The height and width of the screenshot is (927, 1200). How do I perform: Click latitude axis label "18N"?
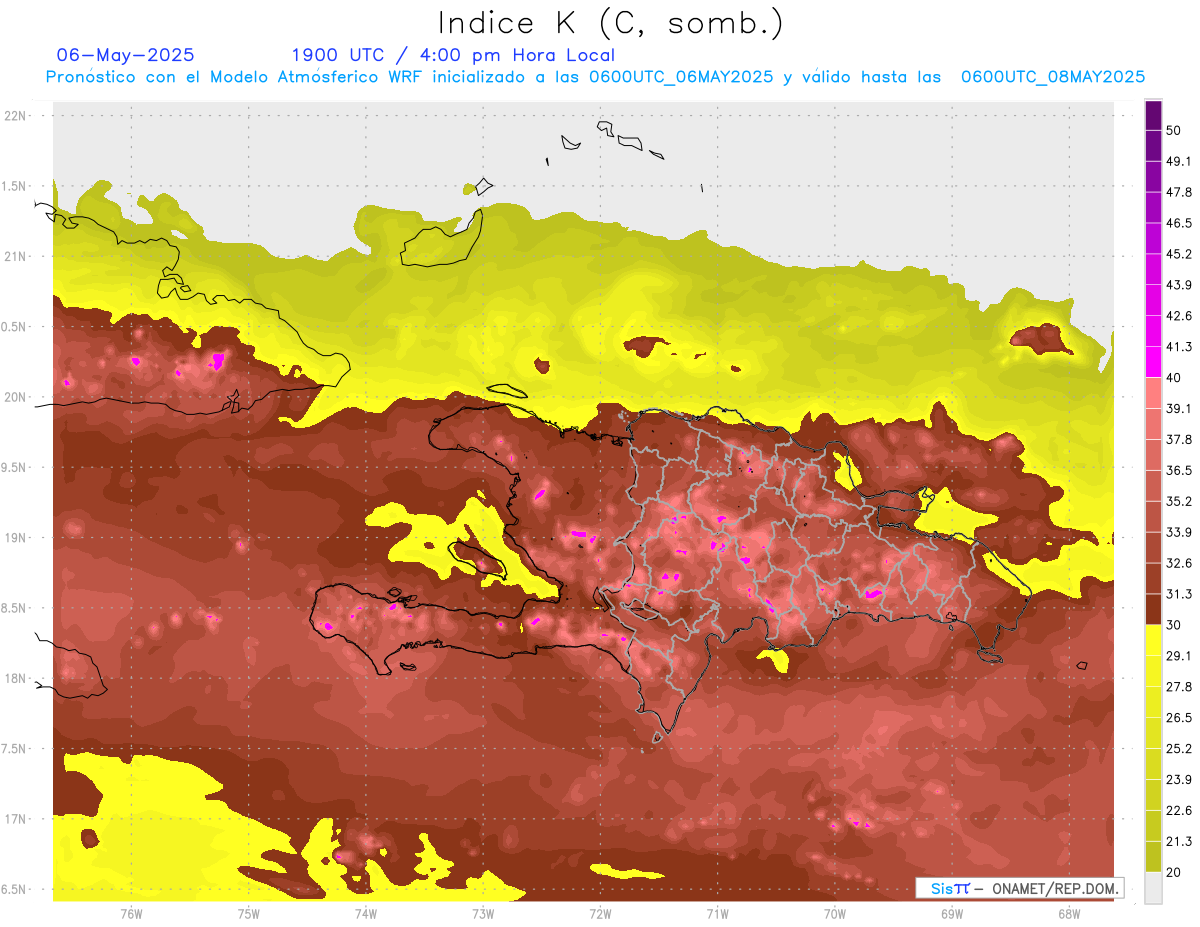(15, 678)
